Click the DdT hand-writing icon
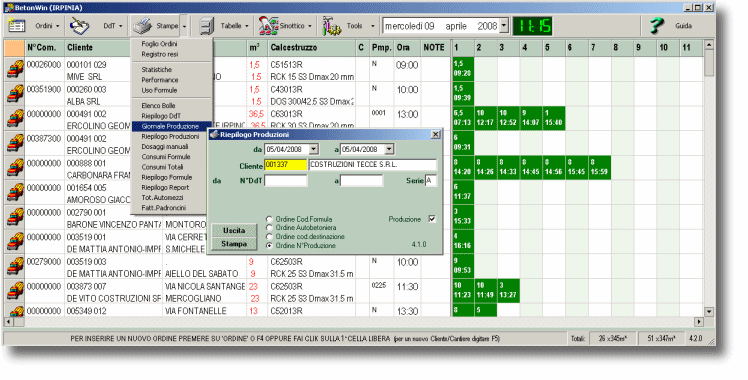 point(79,26)
